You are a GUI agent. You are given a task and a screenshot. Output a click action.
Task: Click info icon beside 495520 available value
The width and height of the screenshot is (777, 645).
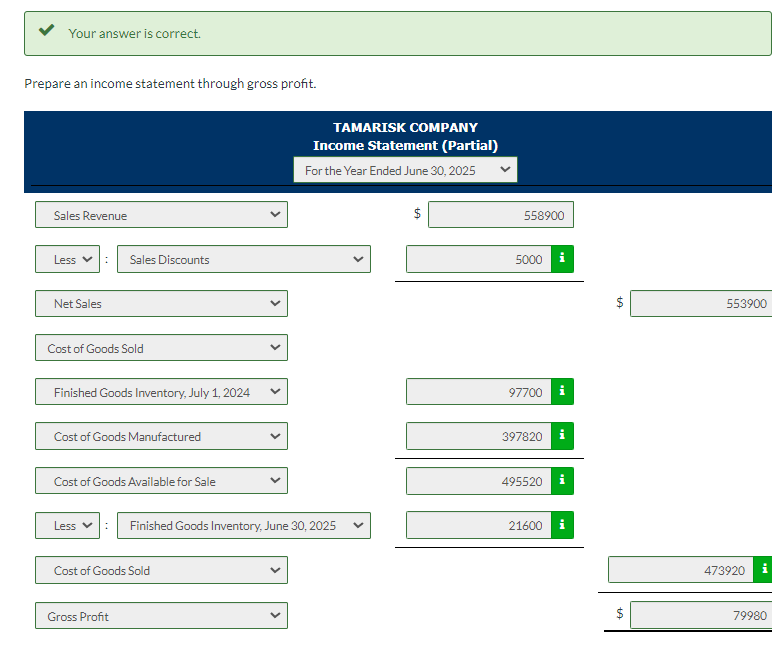(562, 481)
